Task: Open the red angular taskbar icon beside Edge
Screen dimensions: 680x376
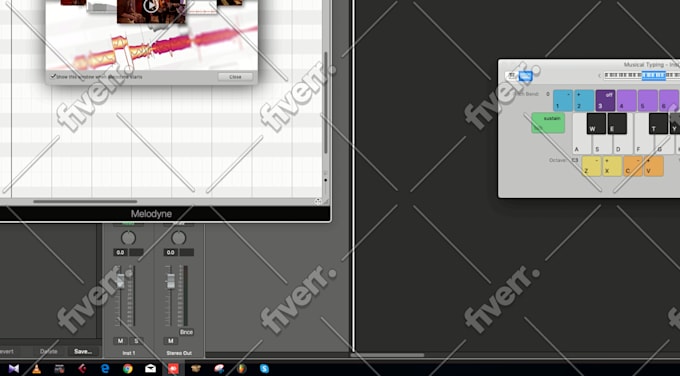Action: click(x=82, y=369)
